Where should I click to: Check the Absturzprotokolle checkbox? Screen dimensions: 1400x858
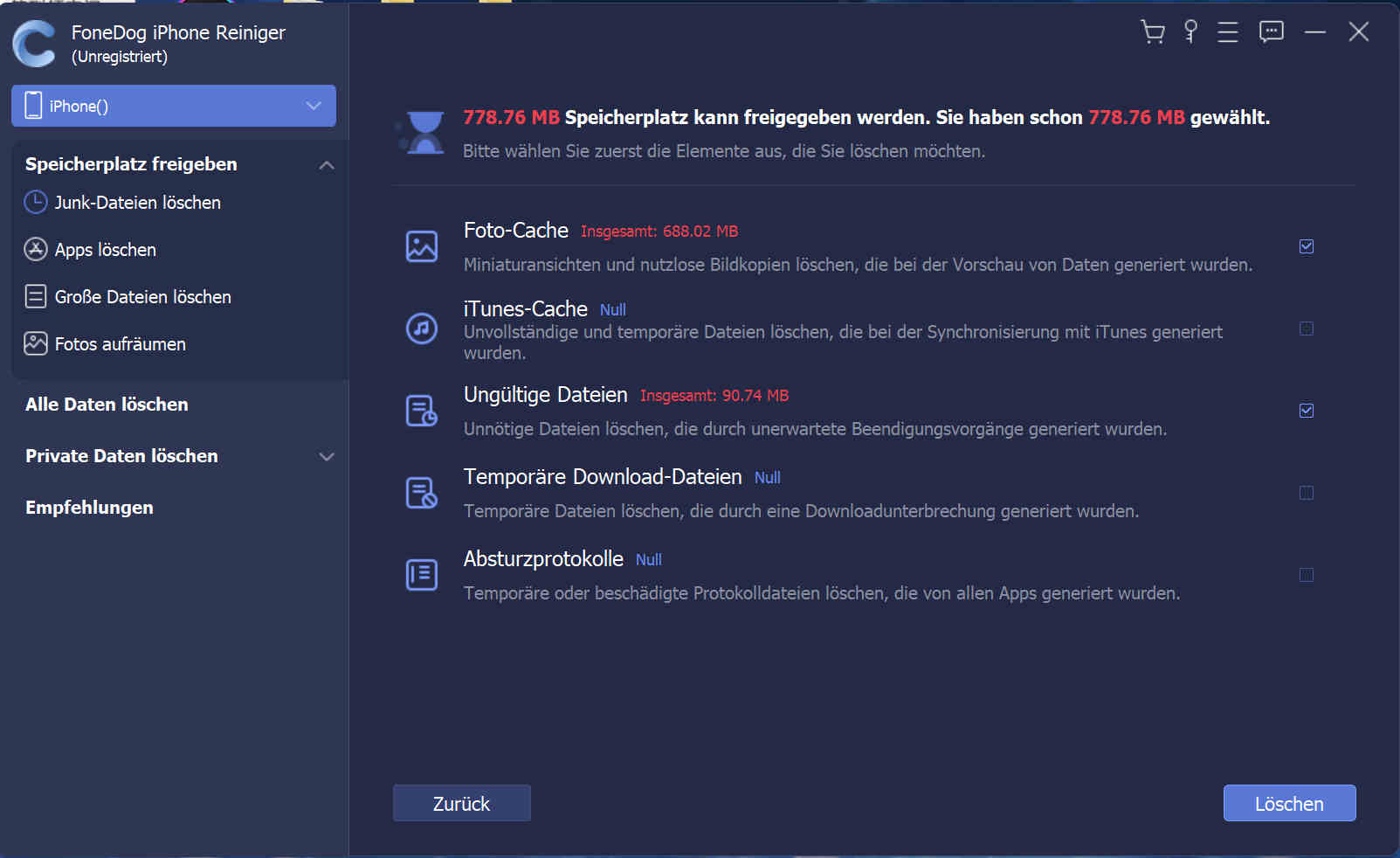point(1307,575)
